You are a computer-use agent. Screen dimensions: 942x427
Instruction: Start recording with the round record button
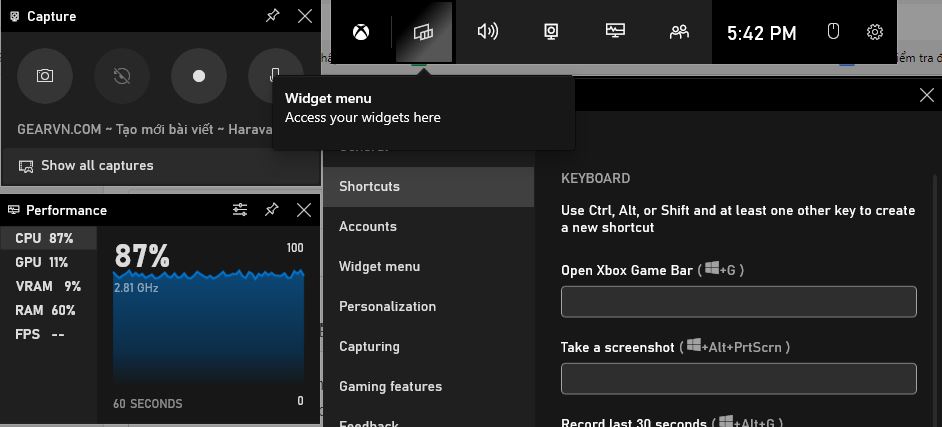(198, 76)
